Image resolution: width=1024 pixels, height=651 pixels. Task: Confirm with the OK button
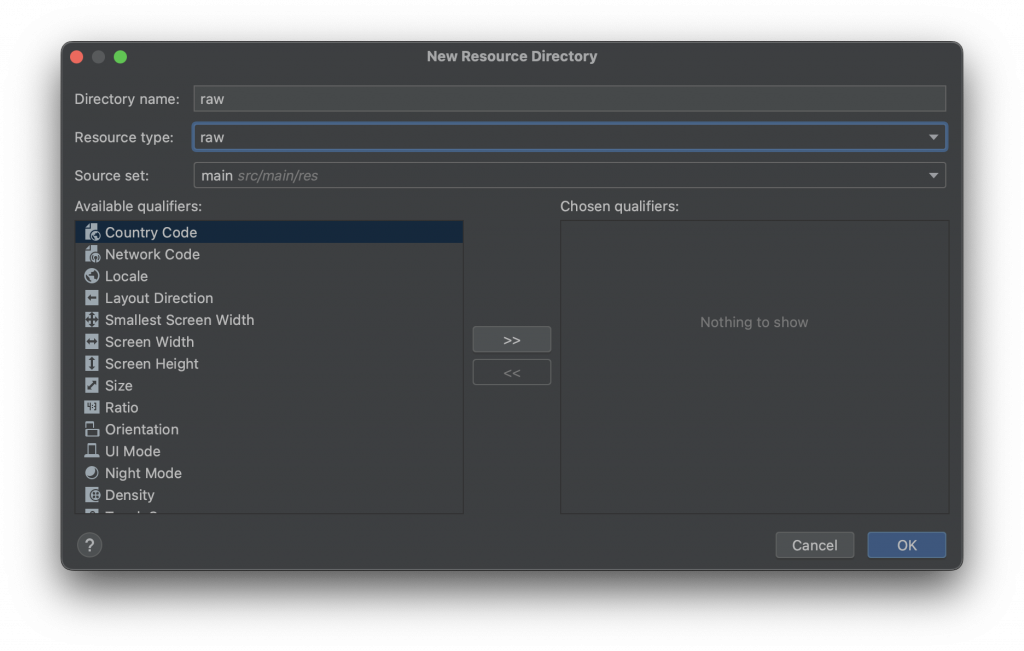(906, 545)
